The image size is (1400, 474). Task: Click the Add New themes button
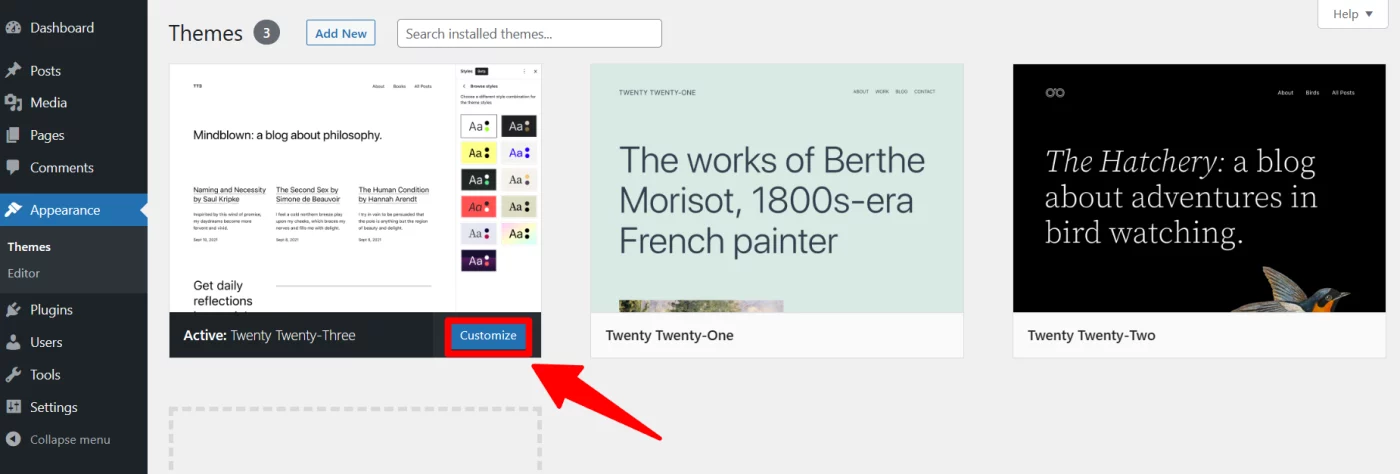[341, 33]
